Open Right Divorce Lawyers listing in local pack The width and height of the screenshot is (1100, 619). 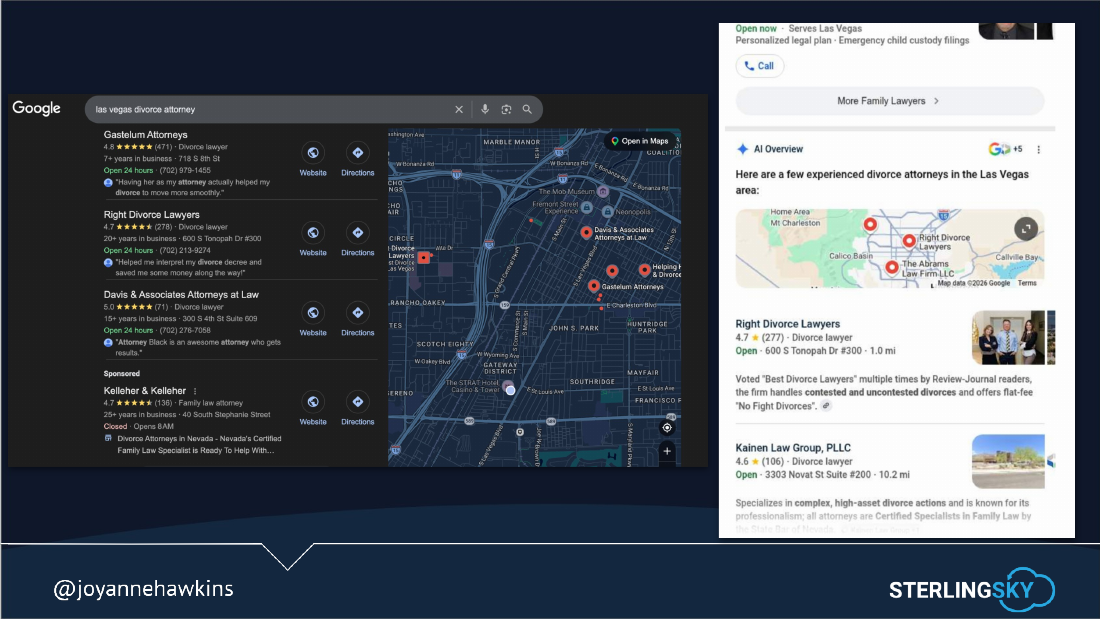click(152, 215)
